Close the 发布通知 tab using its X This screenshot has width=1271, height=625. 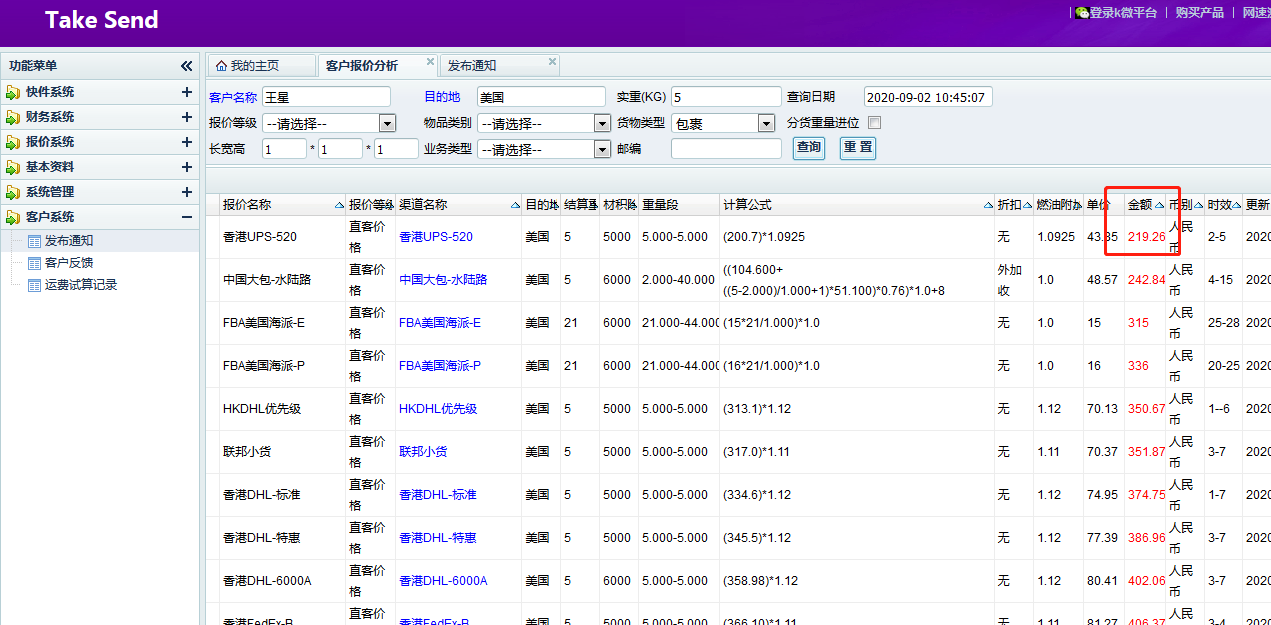coord(551,62)
